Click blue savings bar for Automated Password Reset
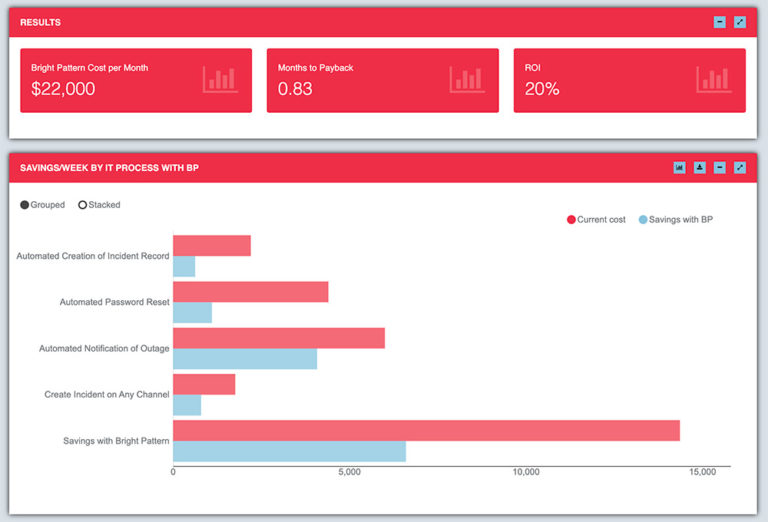 pos(192,312)
